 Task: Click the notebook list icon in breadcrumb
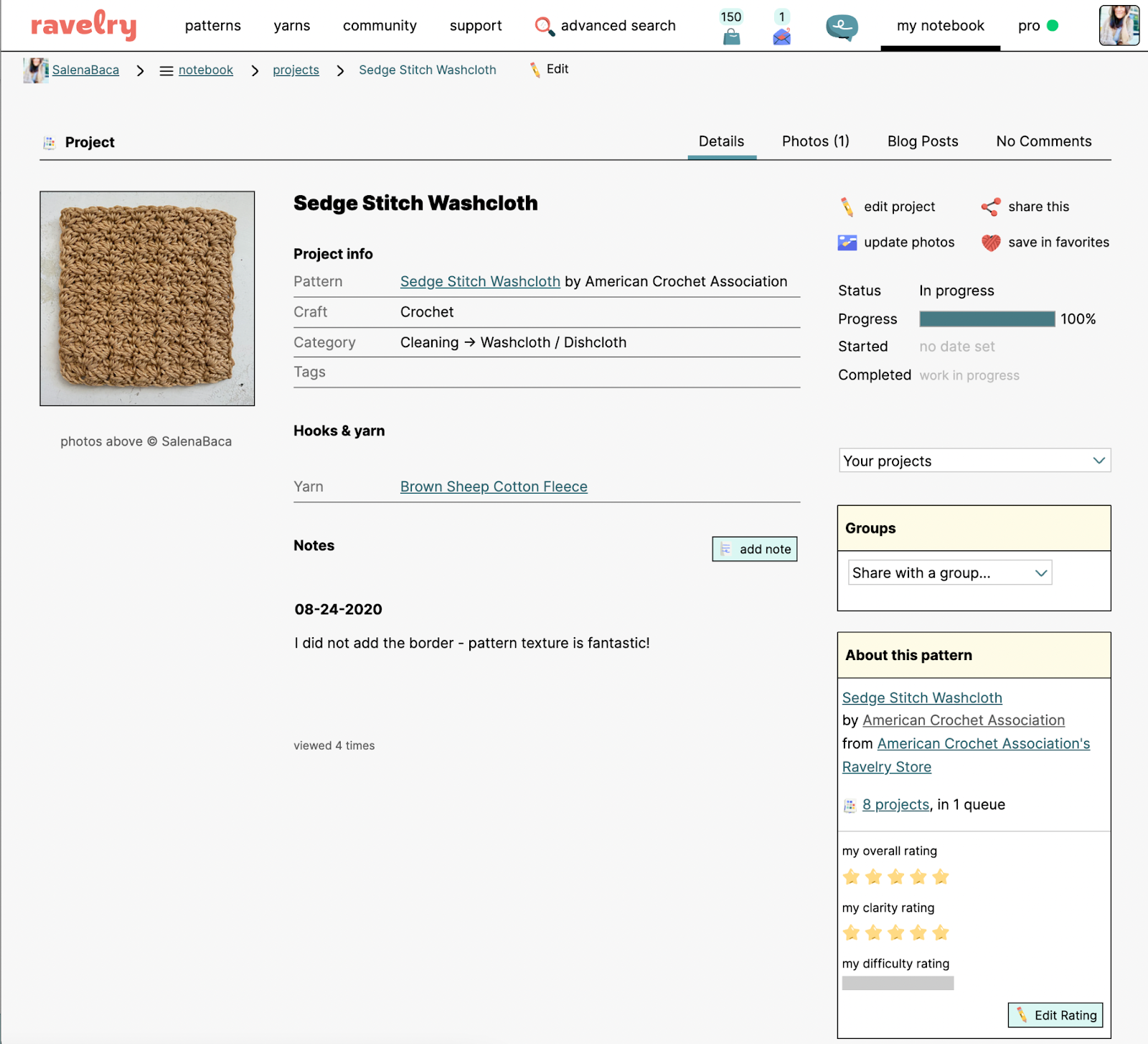coord(166,71)
